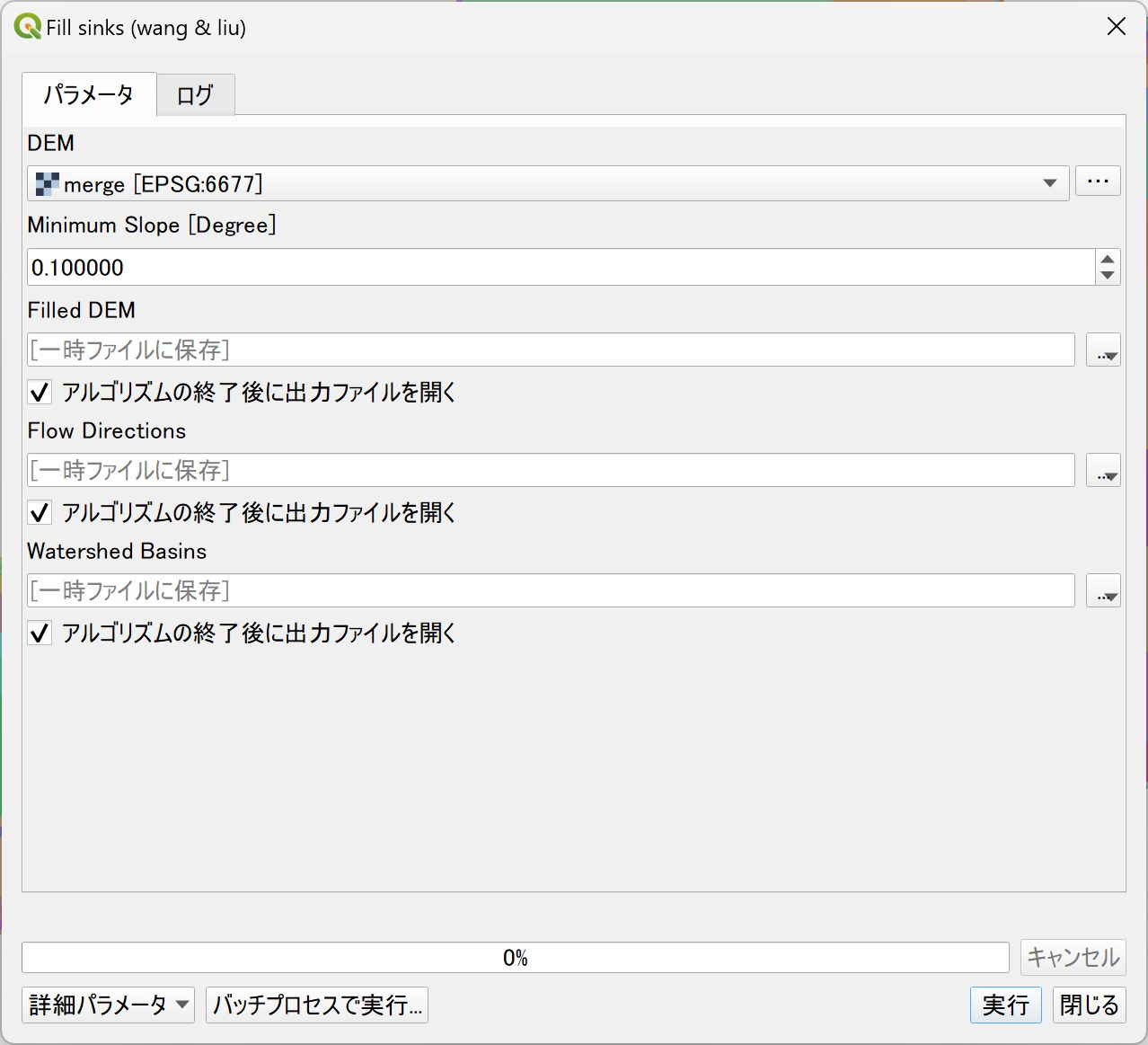This screenshot has width=1148, height=1045.
Task: Decrease Minimum Slope with down arrow
Action: (x=1108, y=276)
